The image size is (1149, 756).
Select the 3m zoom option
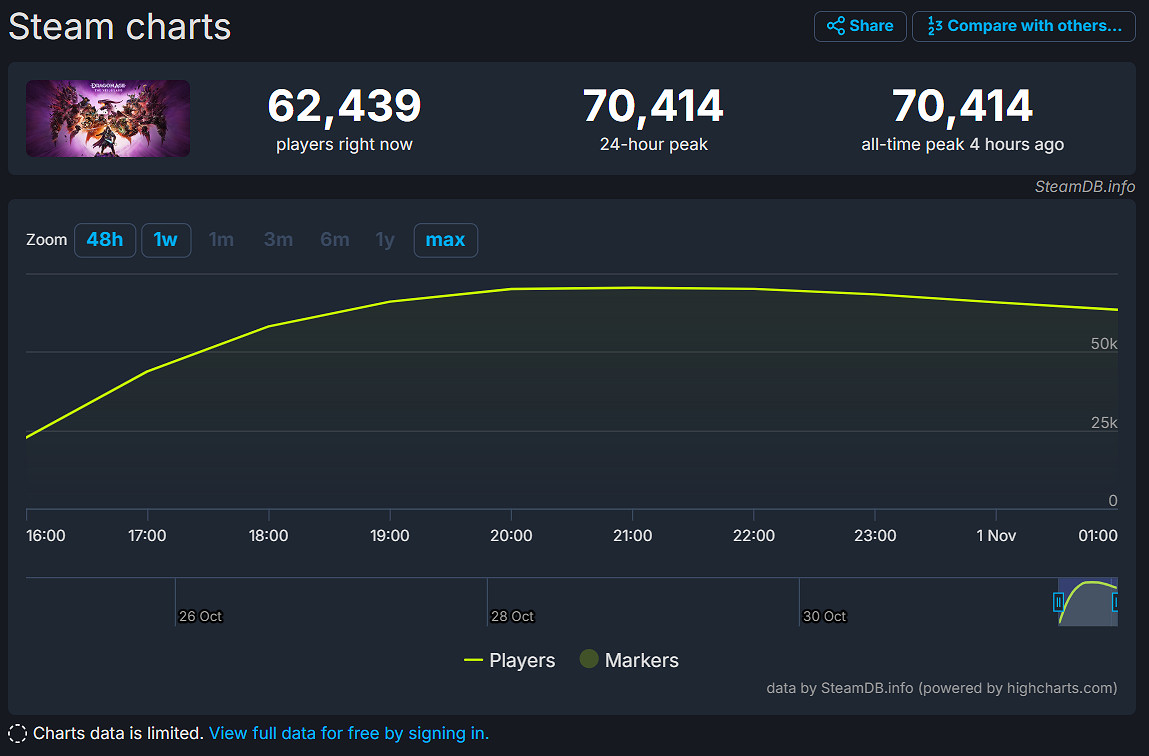tap(278, 240)
